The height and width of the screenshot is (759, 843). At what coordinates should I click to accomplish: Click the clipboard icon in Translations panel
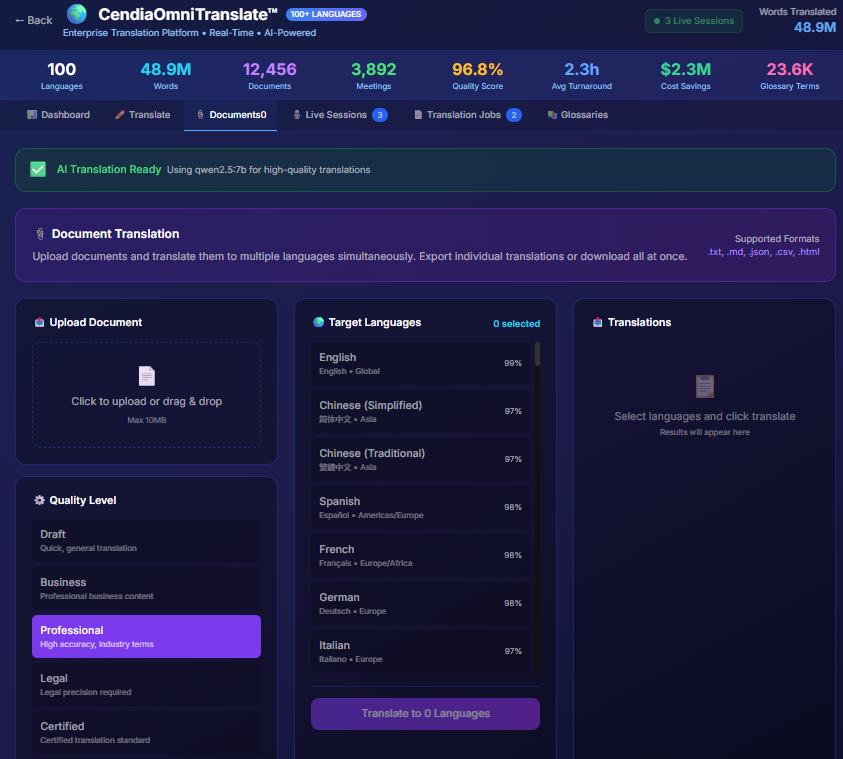point(704,386)
